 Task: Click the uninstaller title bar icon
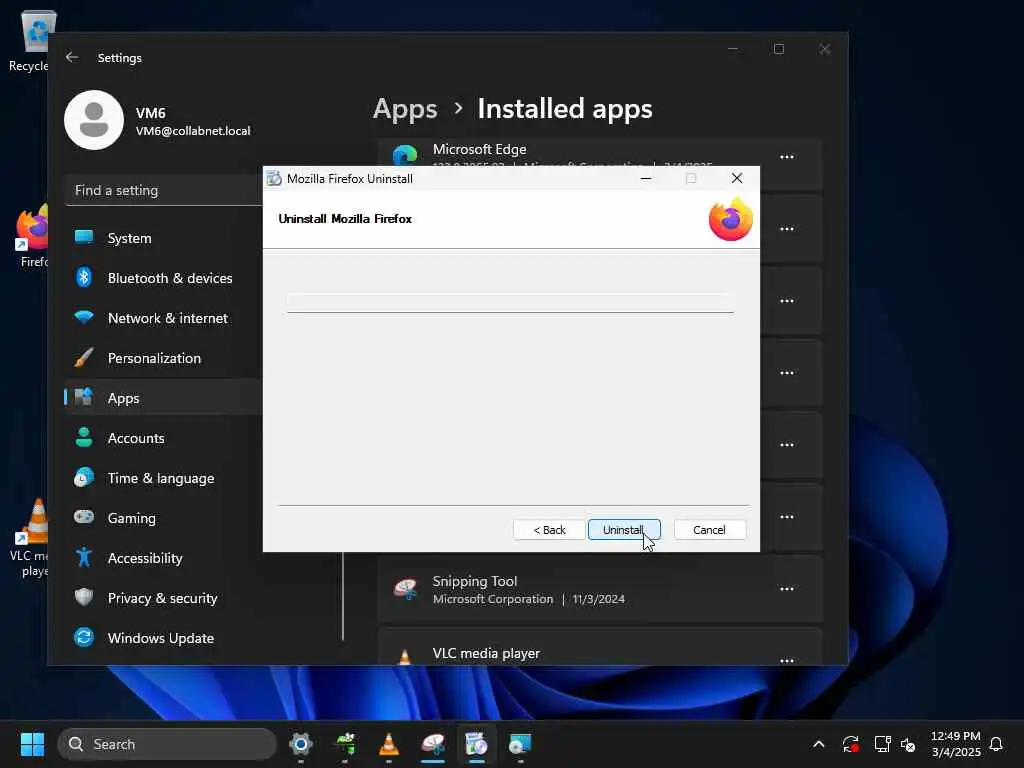pyautogui.click(x=274, y=178)
